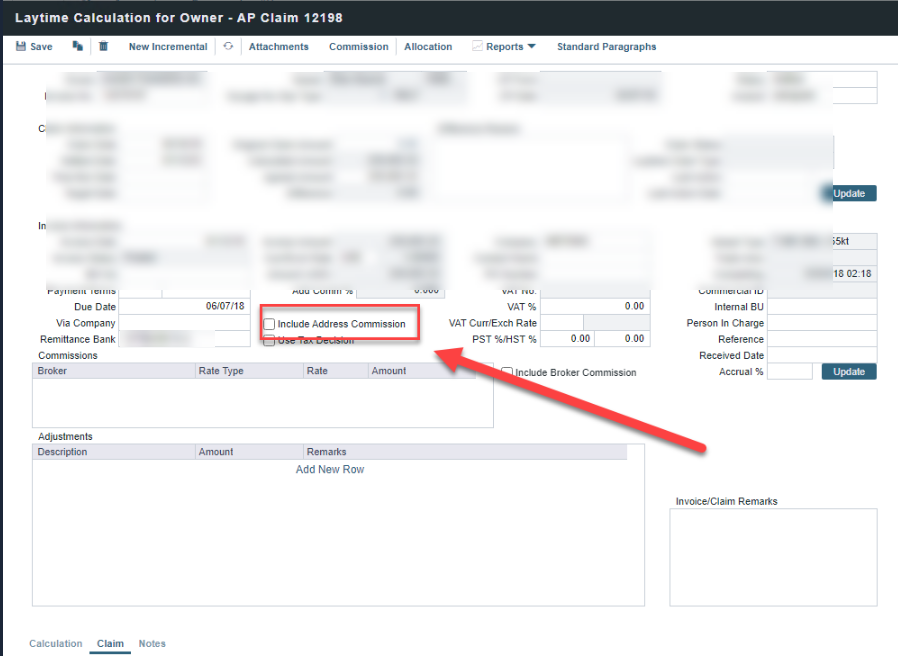Click the Reports chart icon
The width and height of the screenshot is (898, 656).
click(x=477, y=47)
